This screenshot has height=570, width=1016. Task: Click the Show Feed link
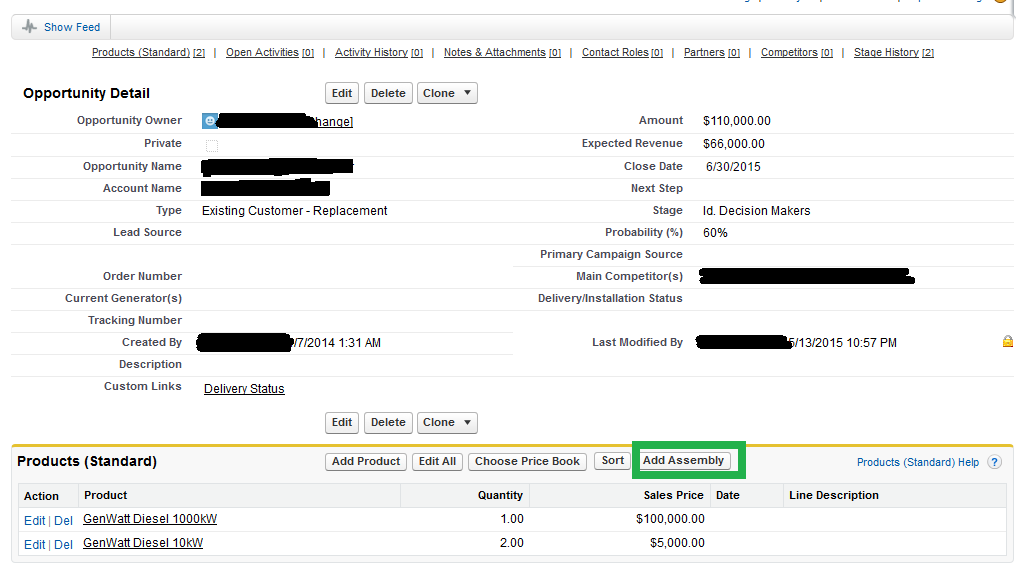pos(72,27)
